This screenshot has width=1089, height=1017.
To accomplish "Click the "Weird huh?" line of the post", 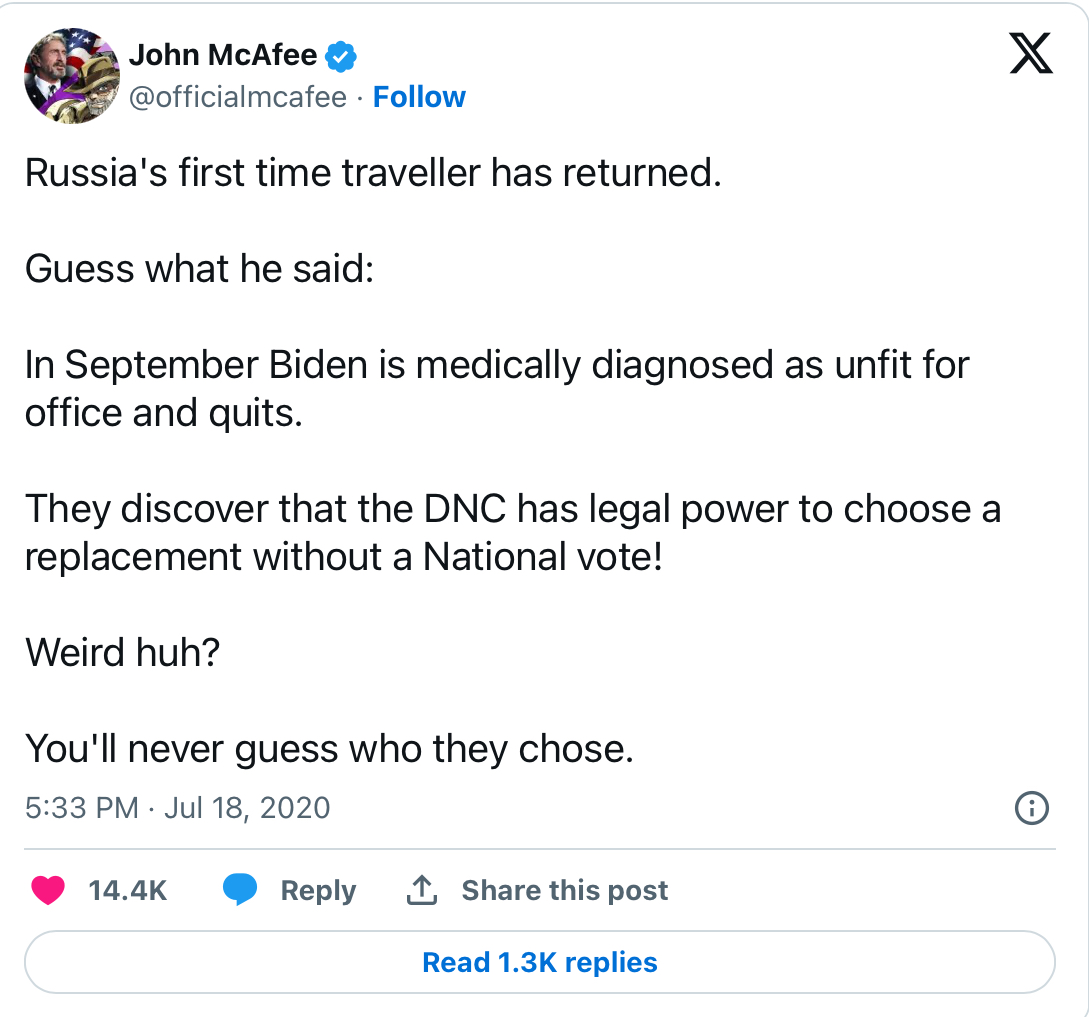I will point(122,652).
